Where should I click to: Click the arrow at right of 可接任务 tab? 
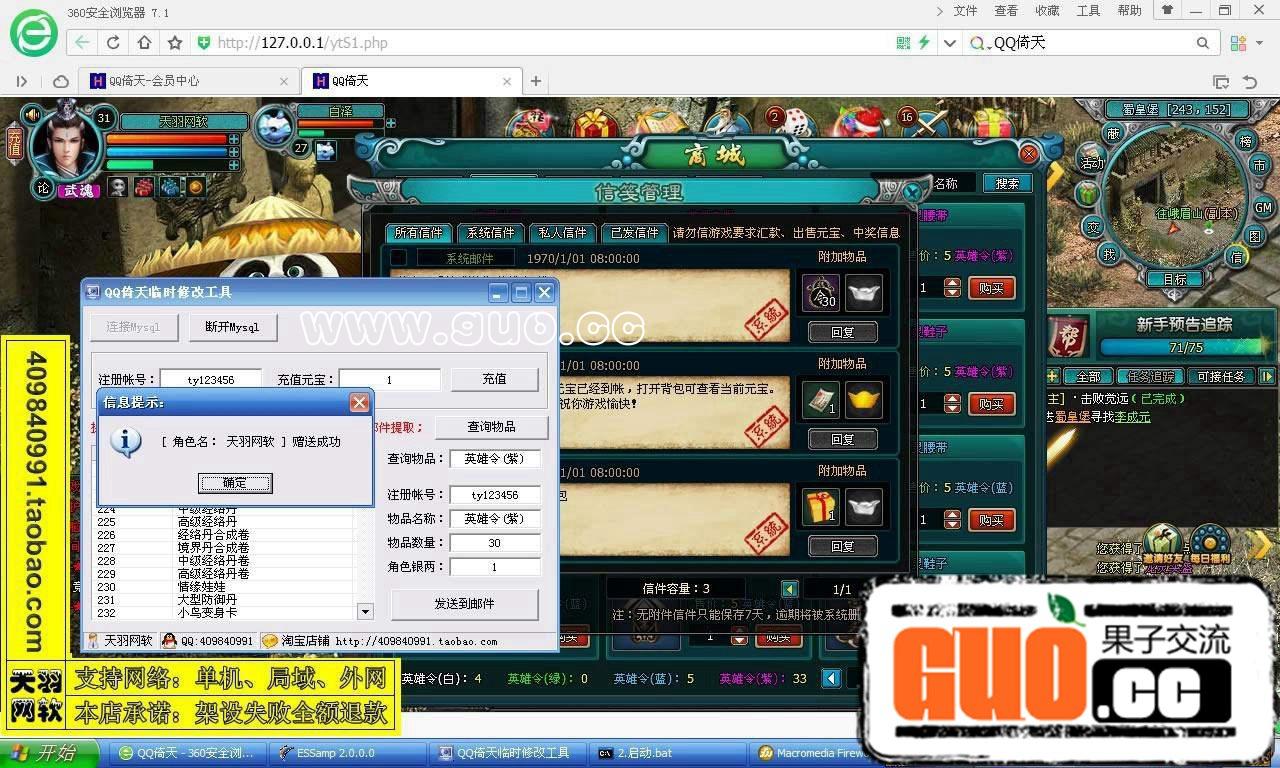(x=1267, y=376)
